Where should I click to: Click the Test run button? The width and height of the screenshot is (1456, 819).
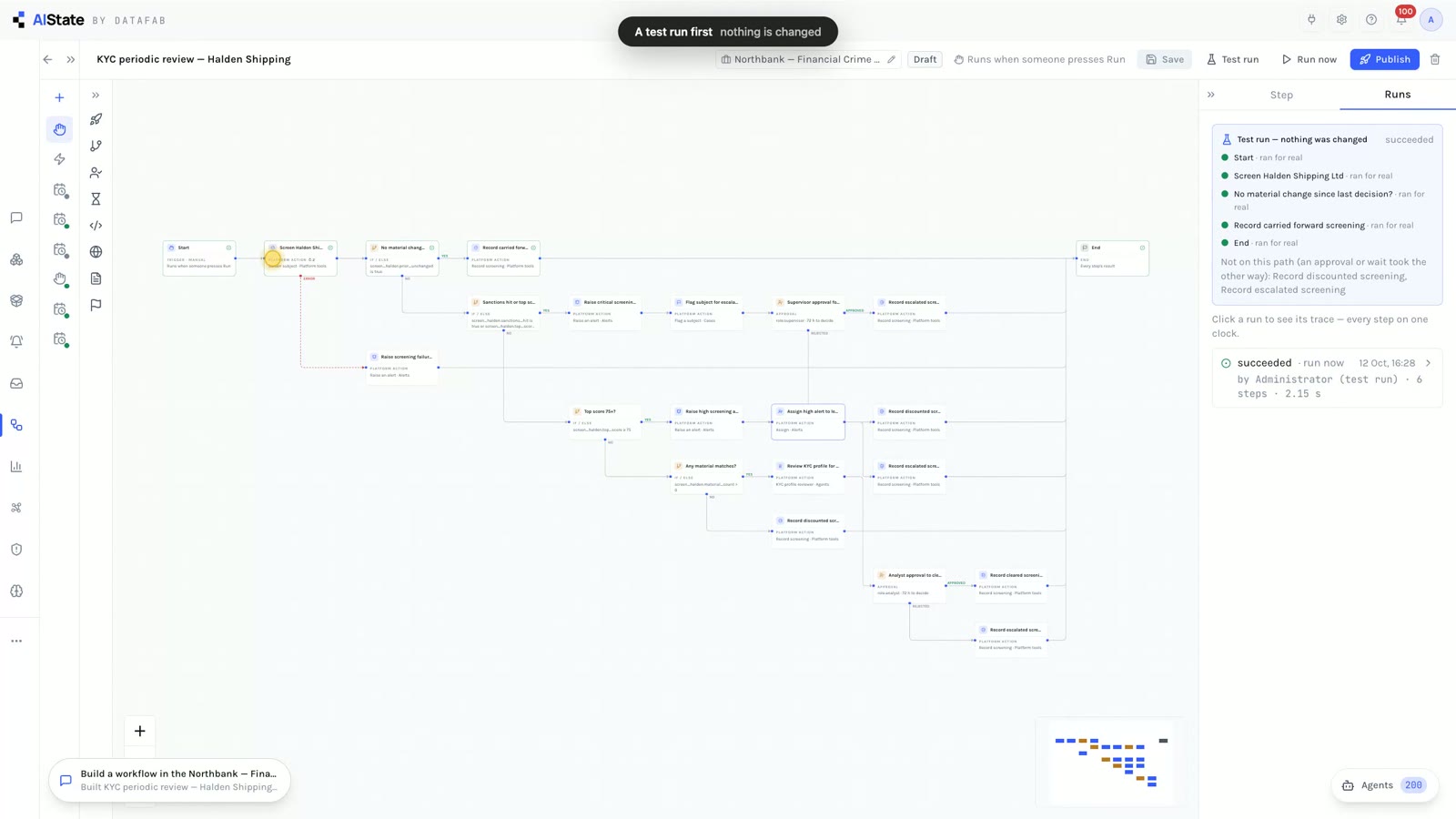[x=1233, y=59]
